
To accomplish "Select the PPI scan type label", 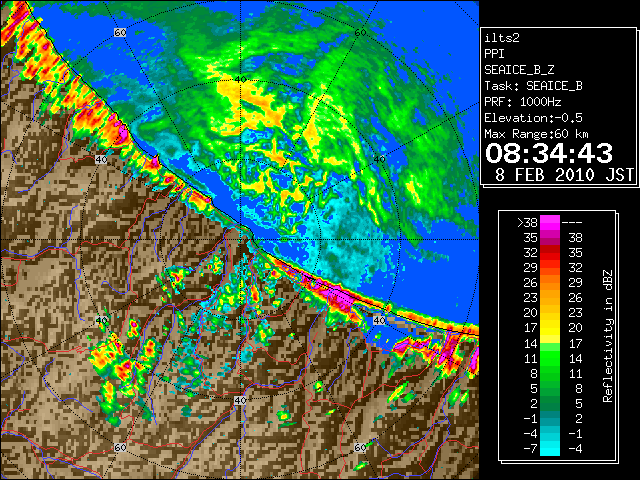I will (x=494, y=54).
